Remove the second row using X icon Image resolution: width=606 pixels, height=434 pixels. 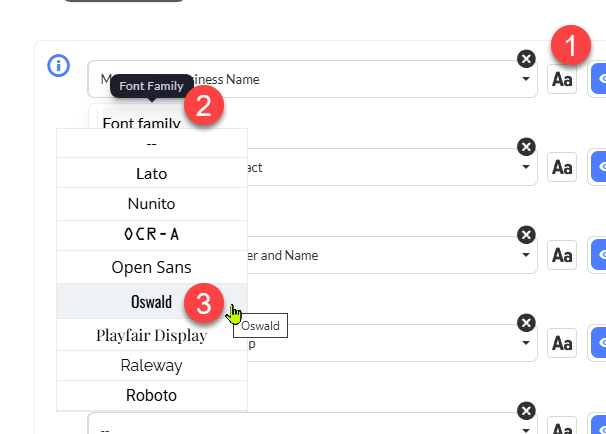point(526,147)
